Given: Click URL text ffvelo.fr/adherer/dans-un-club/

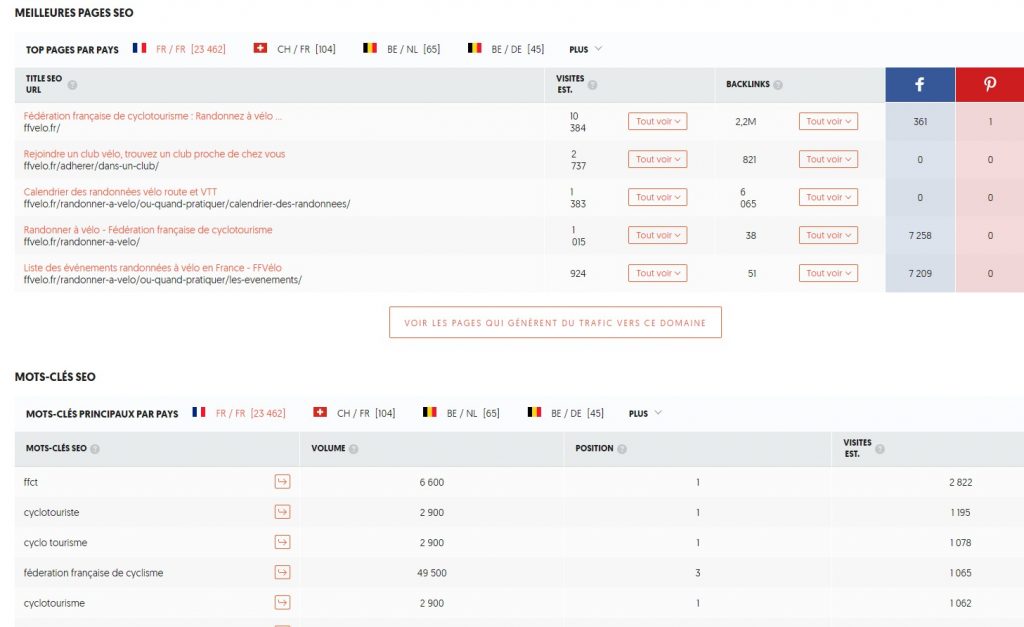Looking at the screenshot, I should pyautogui.click(x=91, y=166).
